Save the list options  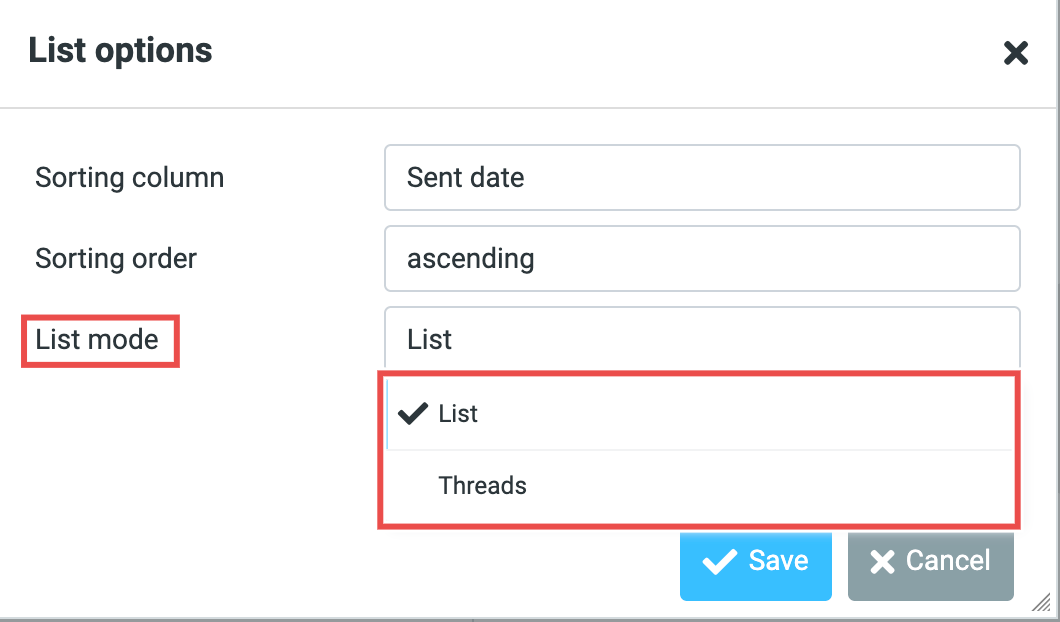755,562
